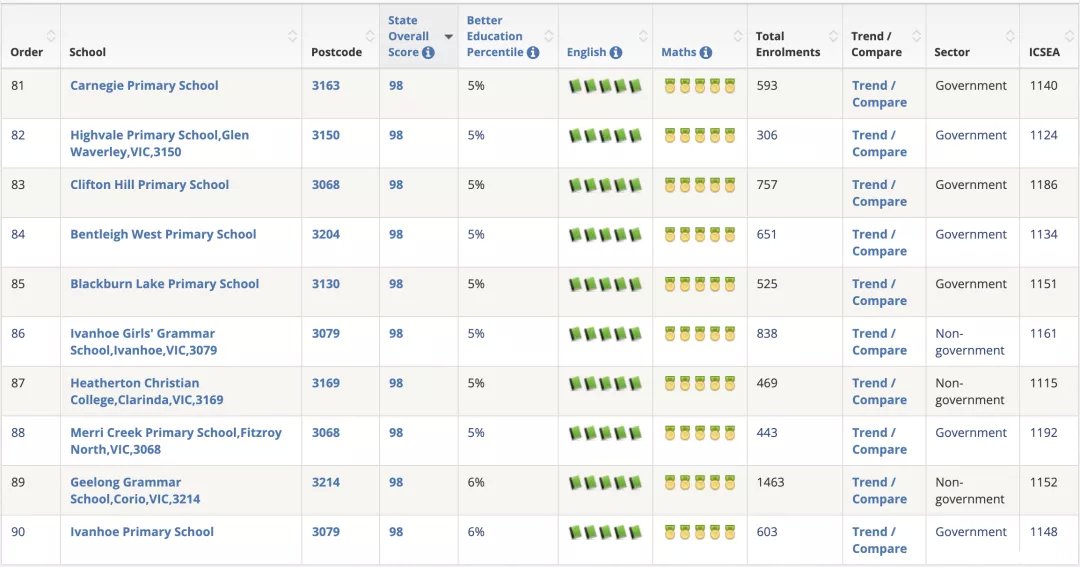Sort table by Order column arrows
The height and width of the screenshot is (567, 1080).
tap(51, 36)
